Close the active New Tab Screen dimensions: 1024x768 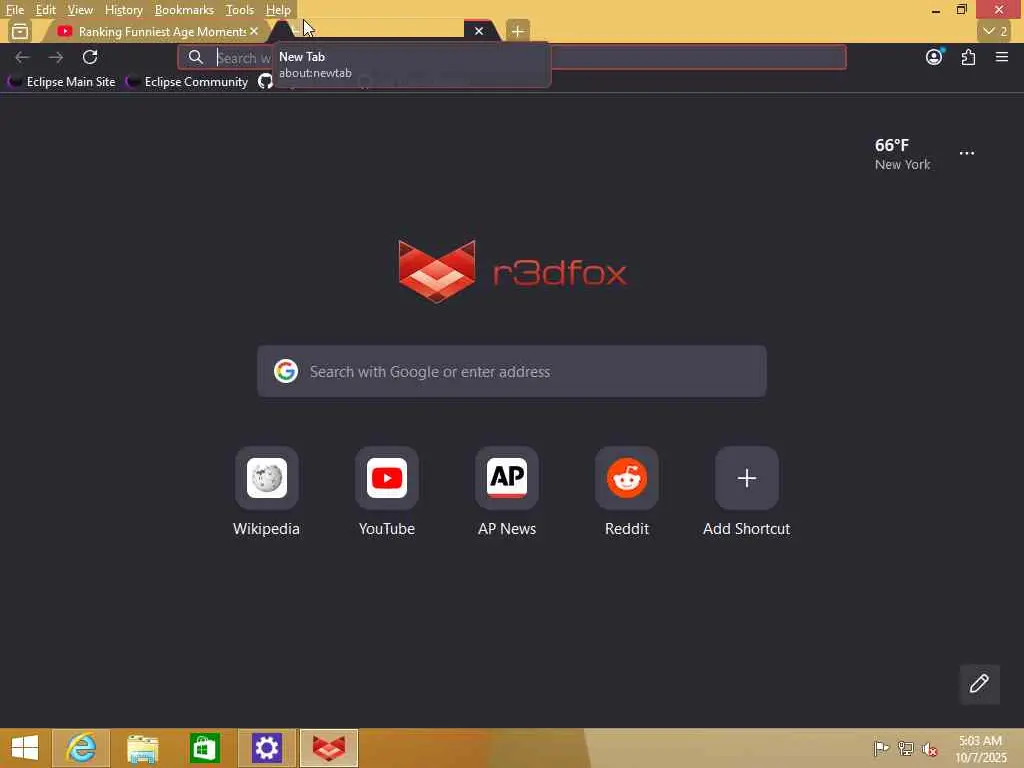tap(479, 31)
